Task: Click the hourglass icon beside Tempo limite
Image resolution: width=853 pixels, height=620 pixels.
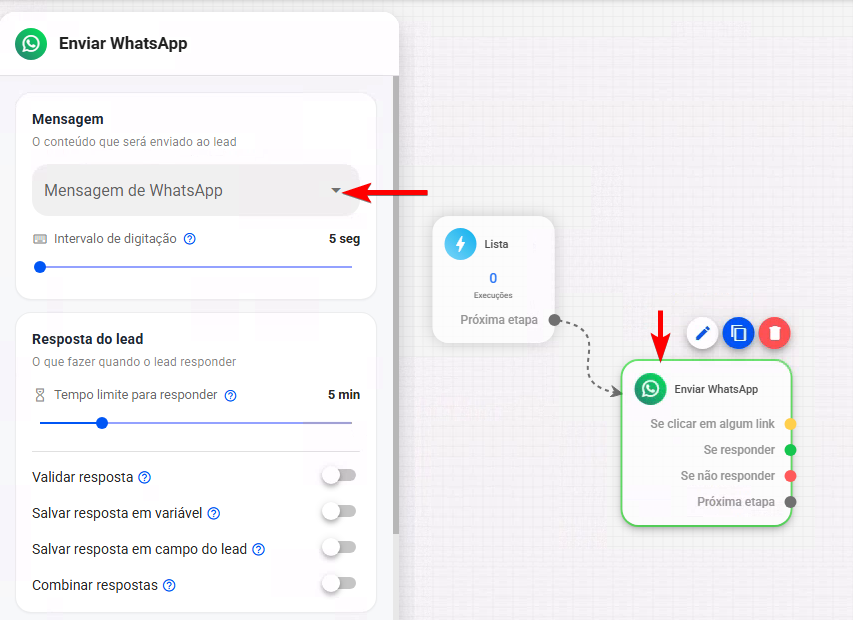Action: point(40,395)
